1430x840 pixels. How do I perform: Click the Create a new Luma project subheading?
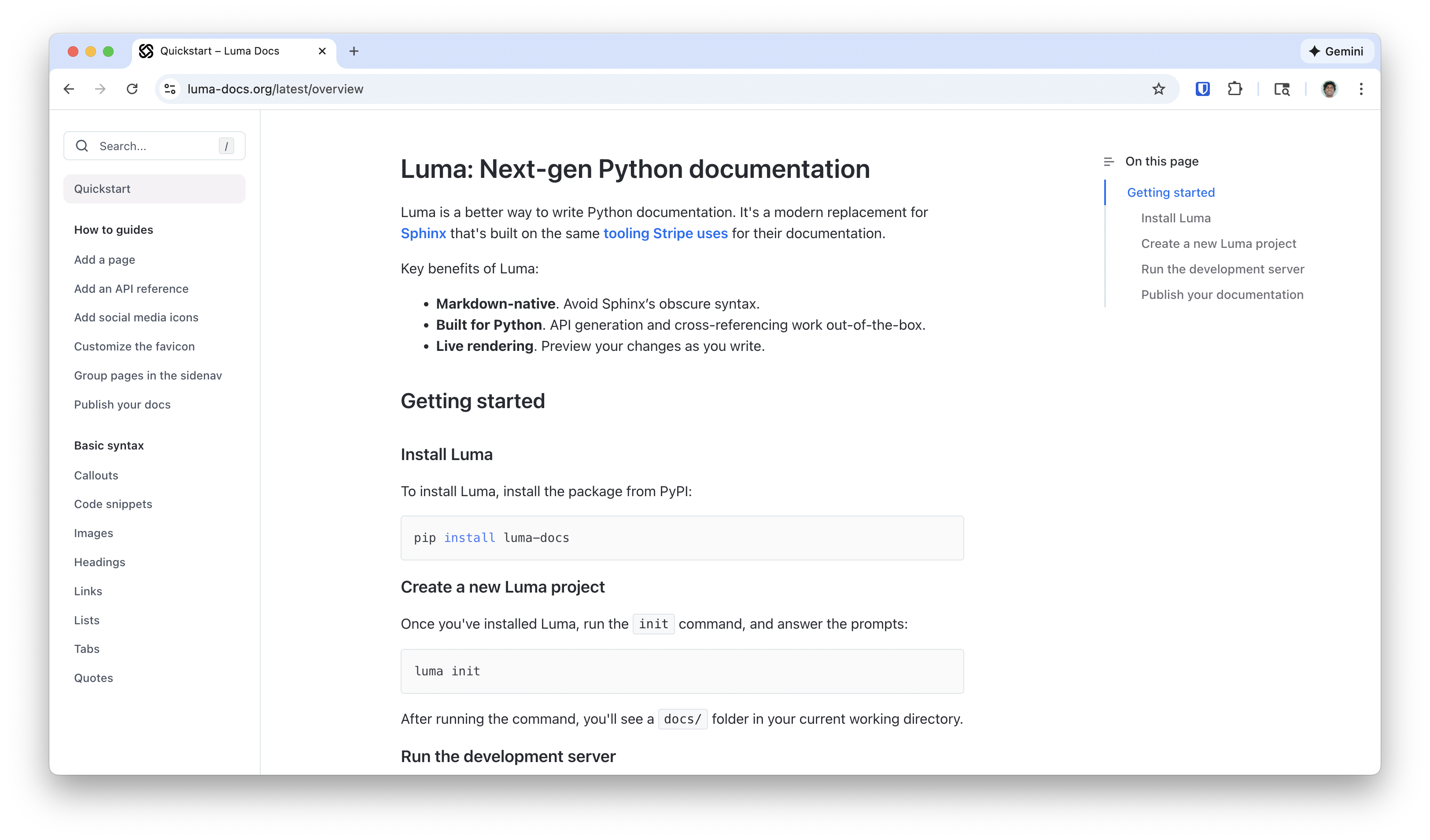click(503, 587)
